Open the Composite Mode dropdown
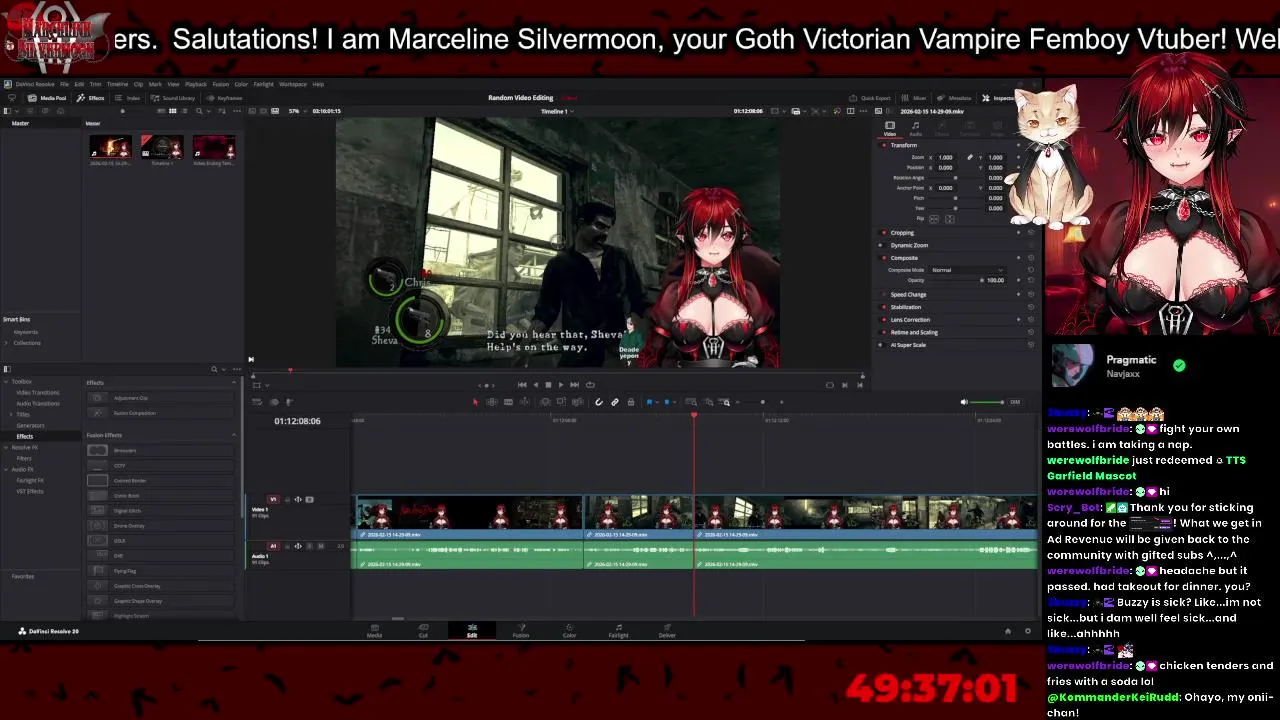The height and width of the screenshot is (720, 1280). 966,270
